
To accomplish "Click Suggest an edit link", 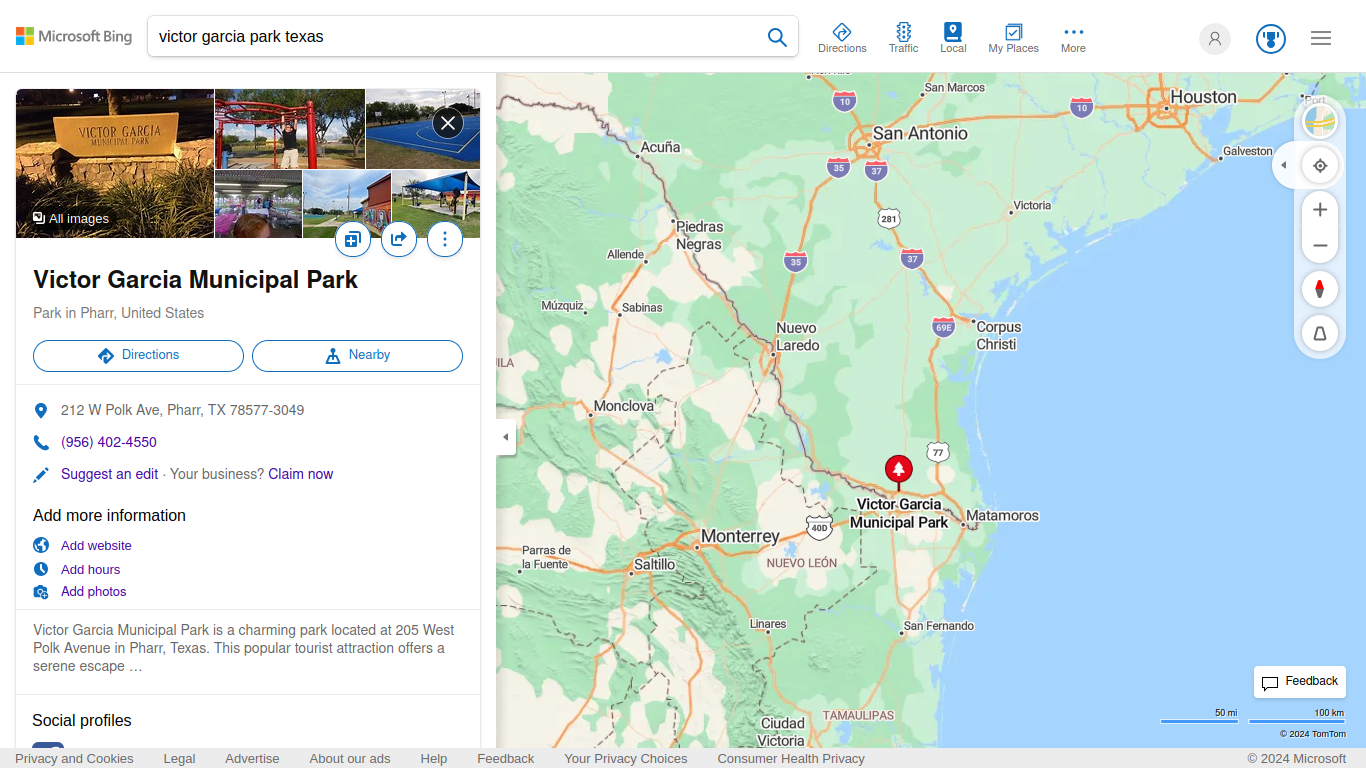I will click(x=109, y=474).
